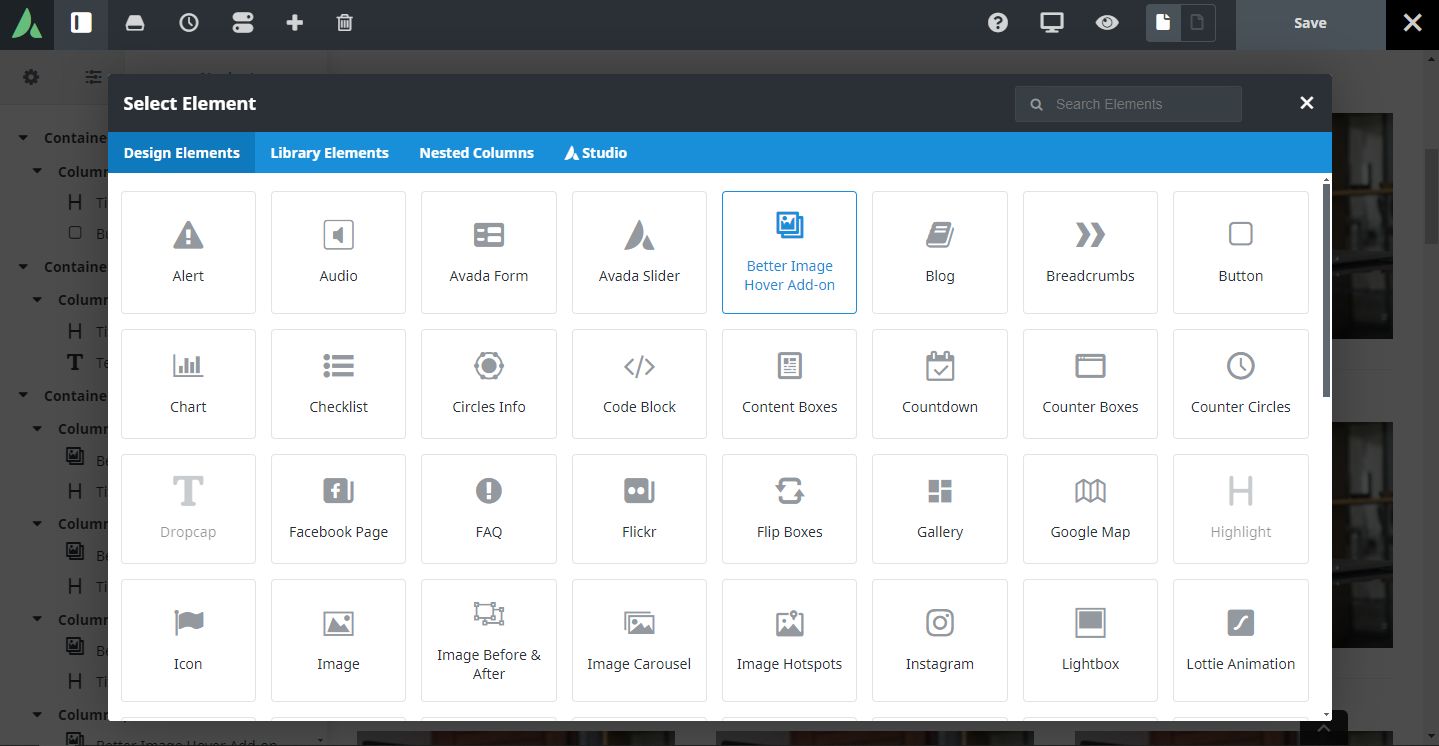Select the Button element
Image resolution: width=1439 pixels, height=746 pixels.
pos(1240,252)
